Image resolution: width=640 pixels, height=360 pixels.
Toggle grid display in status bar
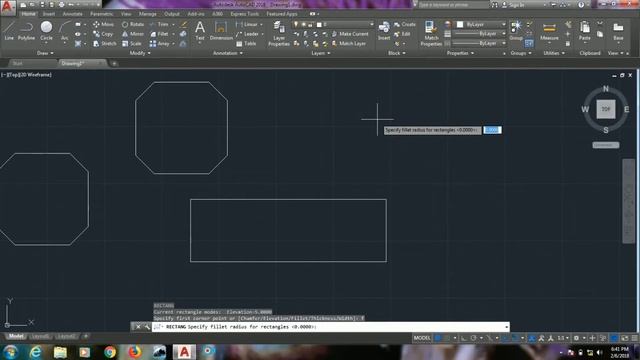438,338
